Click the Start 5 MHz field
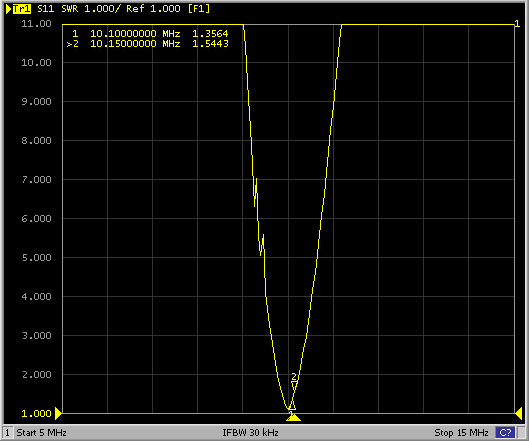The width and height of the screenshot is (529, 441). (41, 433)
